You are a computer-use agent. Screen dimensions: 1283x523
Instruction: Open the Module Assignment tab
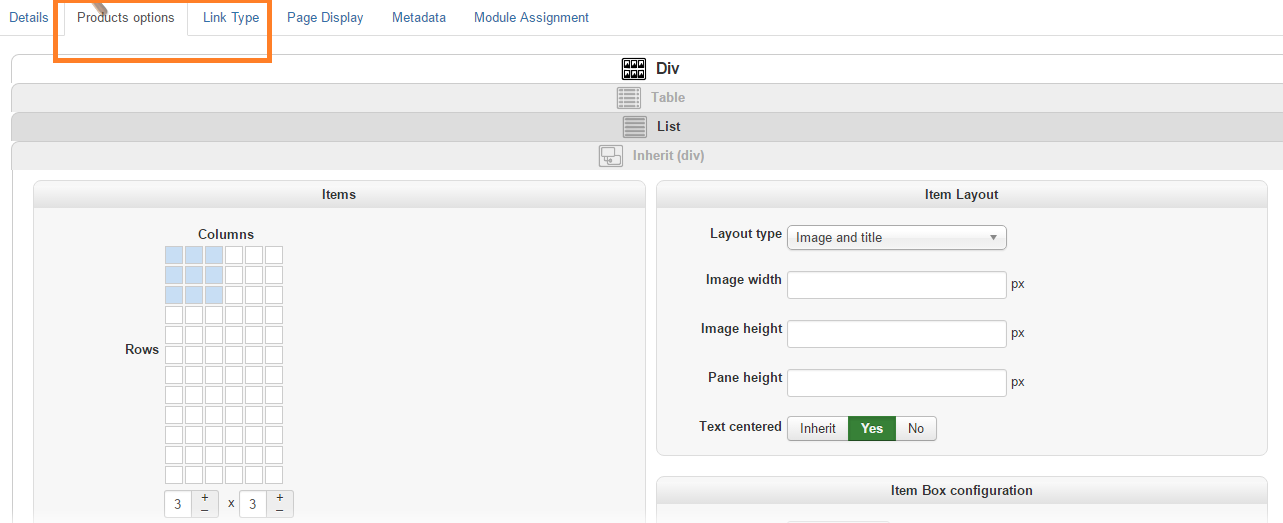(x=531, y=18)
